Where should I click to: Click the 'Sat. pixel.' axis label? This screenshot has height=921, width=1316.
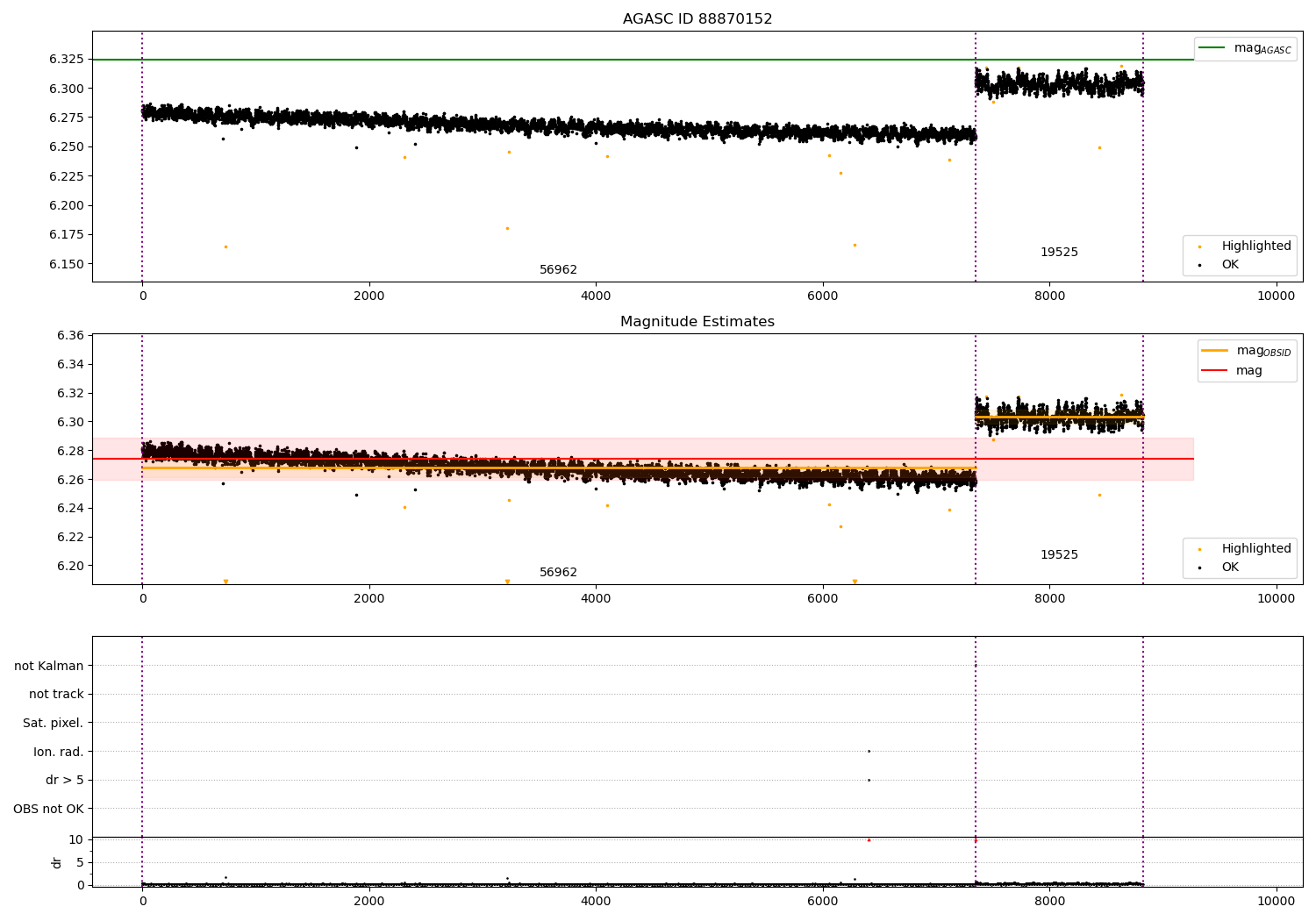pos(54,723)
